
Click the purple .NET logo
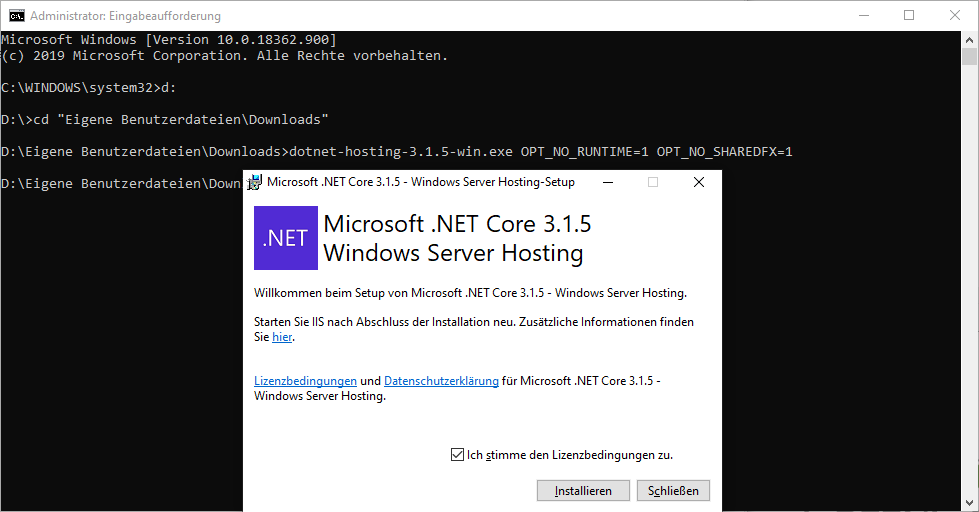point(286,238)
